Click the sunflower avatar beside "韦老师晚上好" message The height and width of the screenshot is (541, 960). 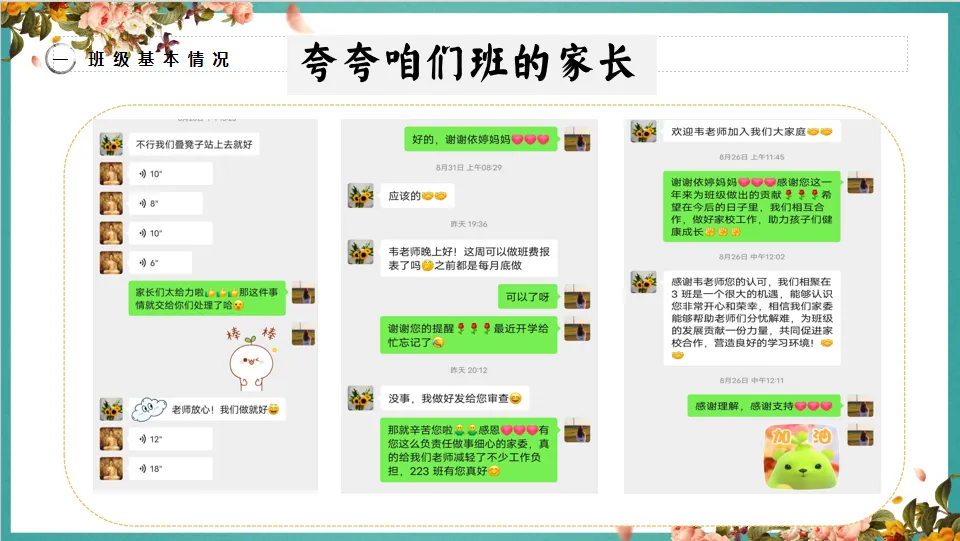tap(361, 252)
